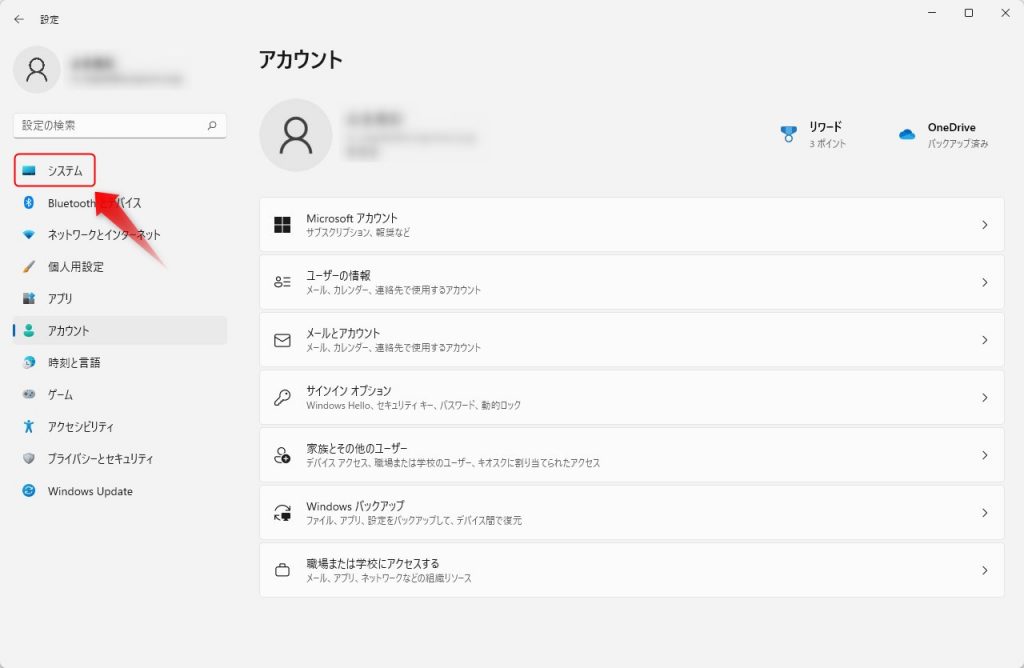Screen dimensions: 1024x668
Task: Click the large profile avatar in main pane
Action: 296,135
